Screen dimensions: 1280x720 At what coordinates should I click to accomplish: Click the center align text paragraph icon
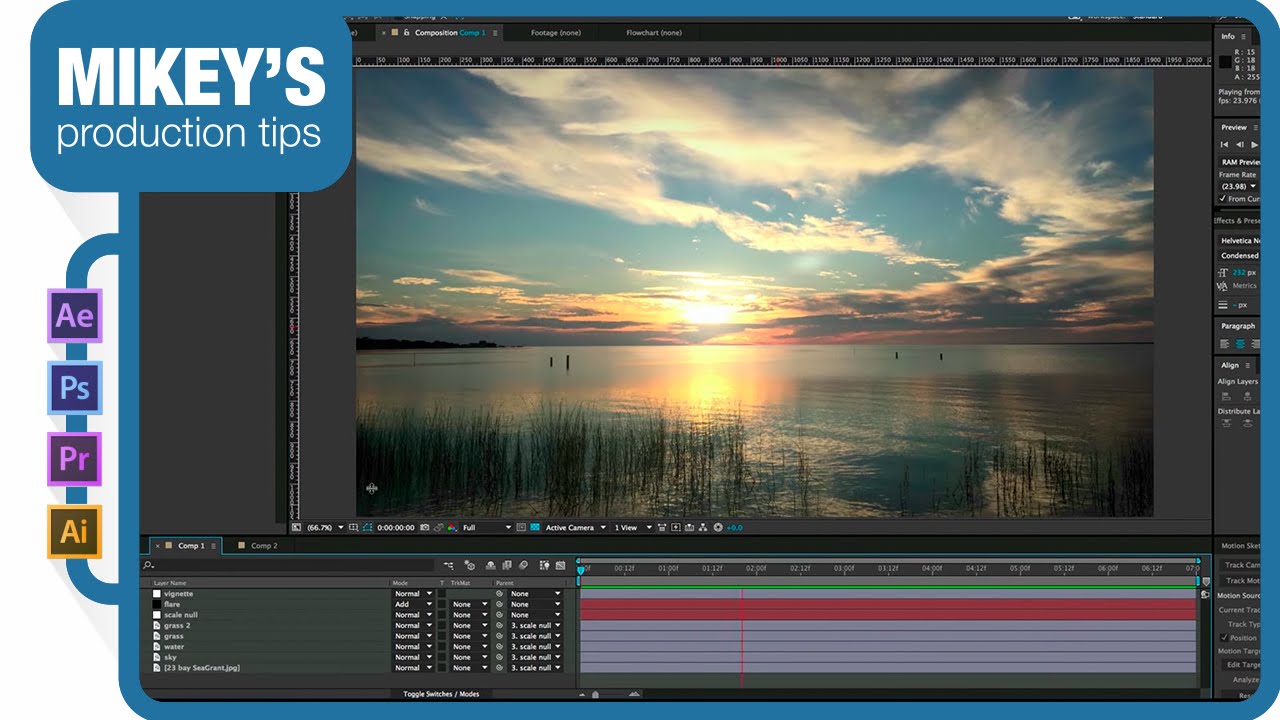tap(1240, 344)
